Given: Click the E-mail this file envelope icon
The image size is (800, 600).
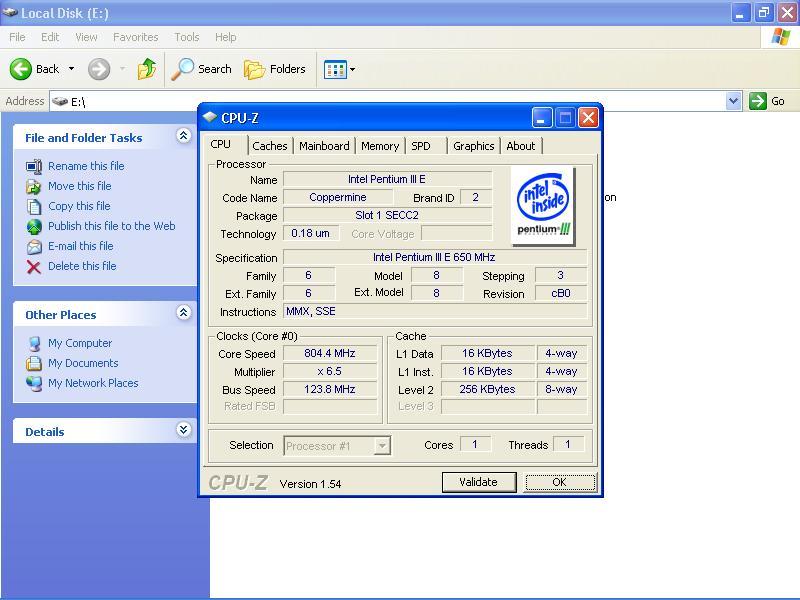Looking at the screenshot, I should [x=34, y=247].
